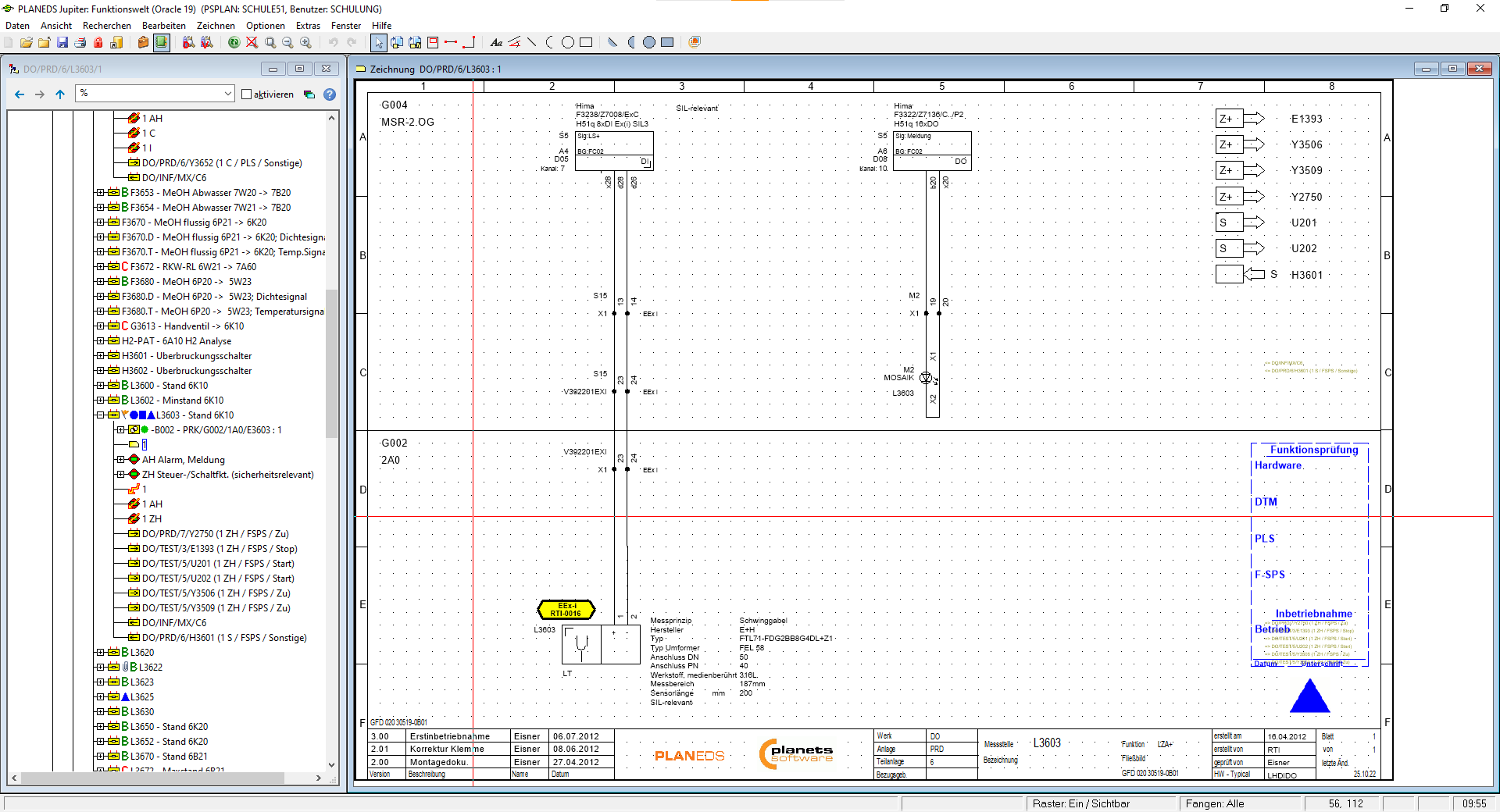The image size is (1500, 812).
Task: Click the insert image icon at toolbar end
Action: pyautogui.click(x=695, y=42)
